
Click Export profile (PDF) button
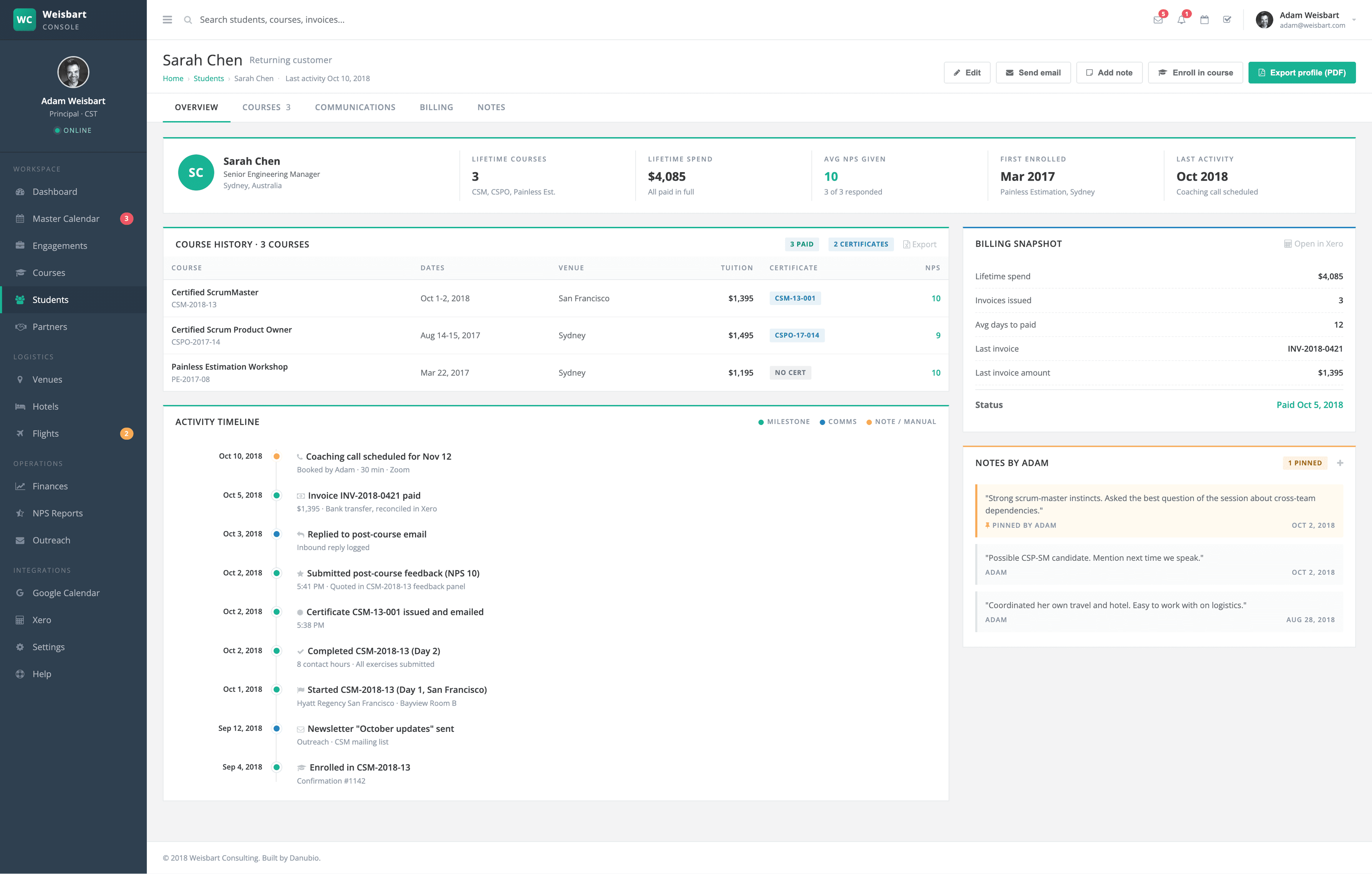click(x=1302, y=73)
